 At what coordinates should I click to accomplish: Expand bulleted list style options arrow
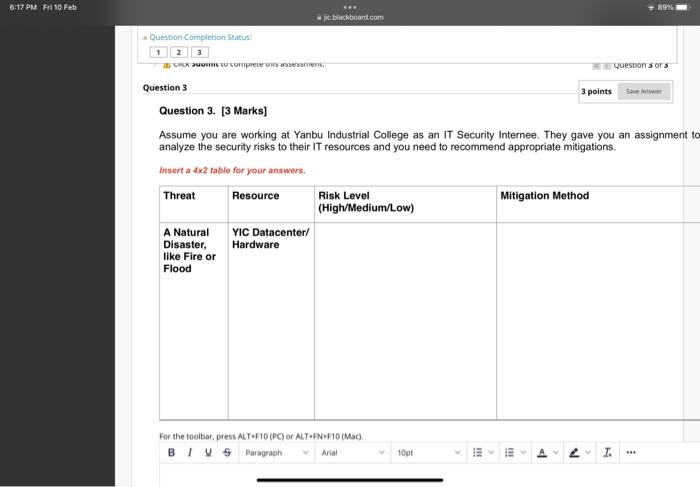[491, 452]
